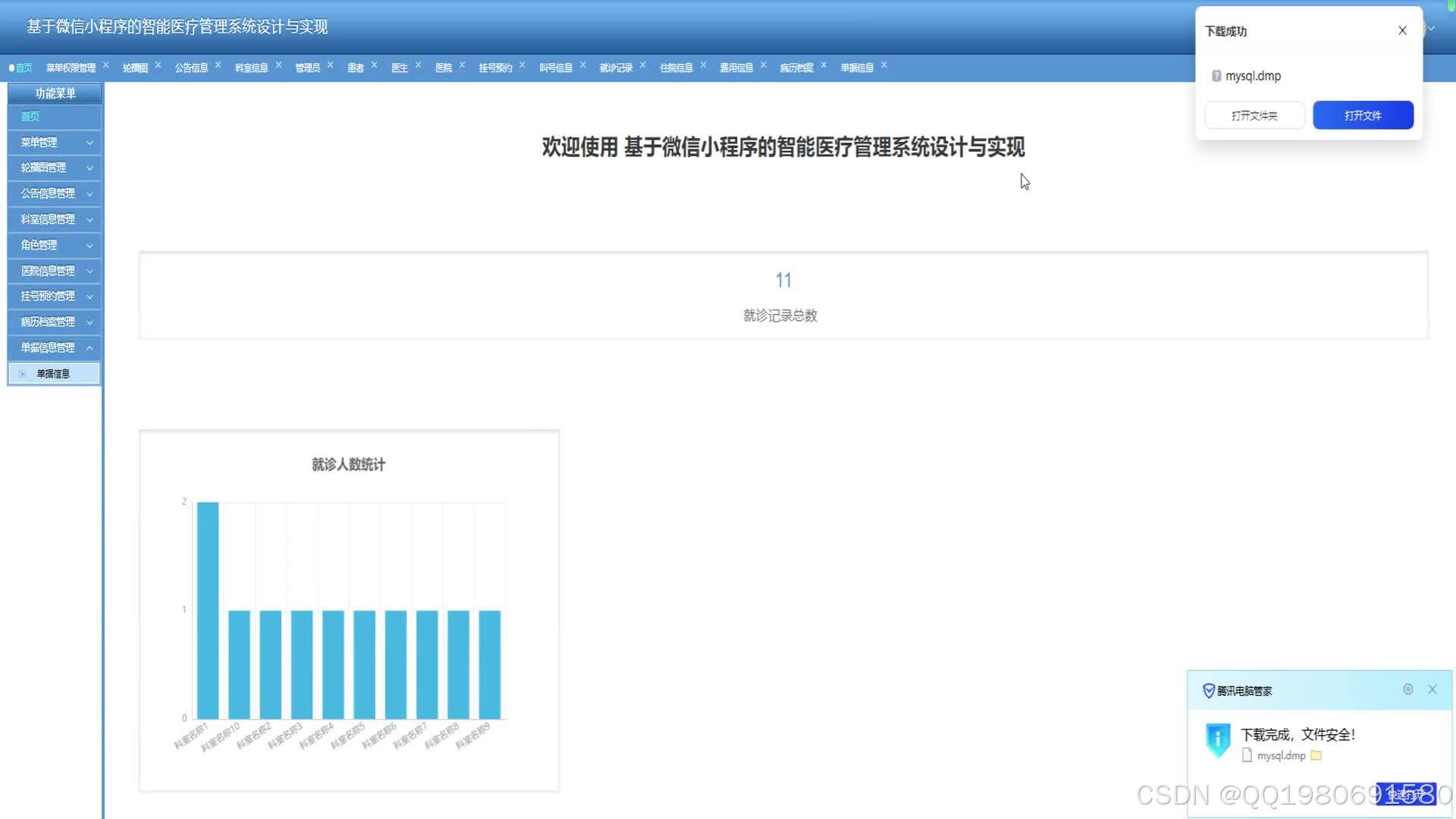Click the tallest 科室名称1 bar in chart

pos(208,610)
